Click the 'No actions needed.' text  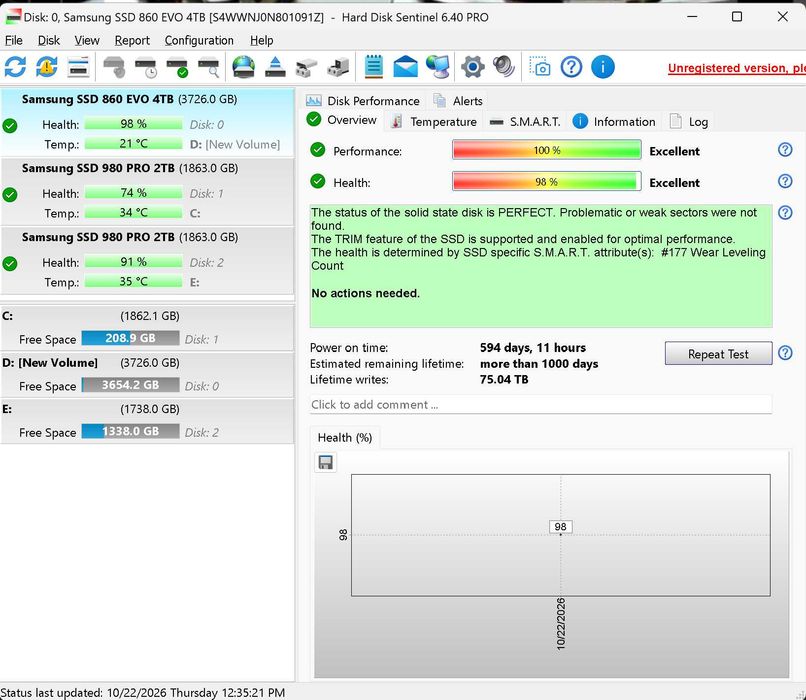pyautogui.click(x=365, y=293)
